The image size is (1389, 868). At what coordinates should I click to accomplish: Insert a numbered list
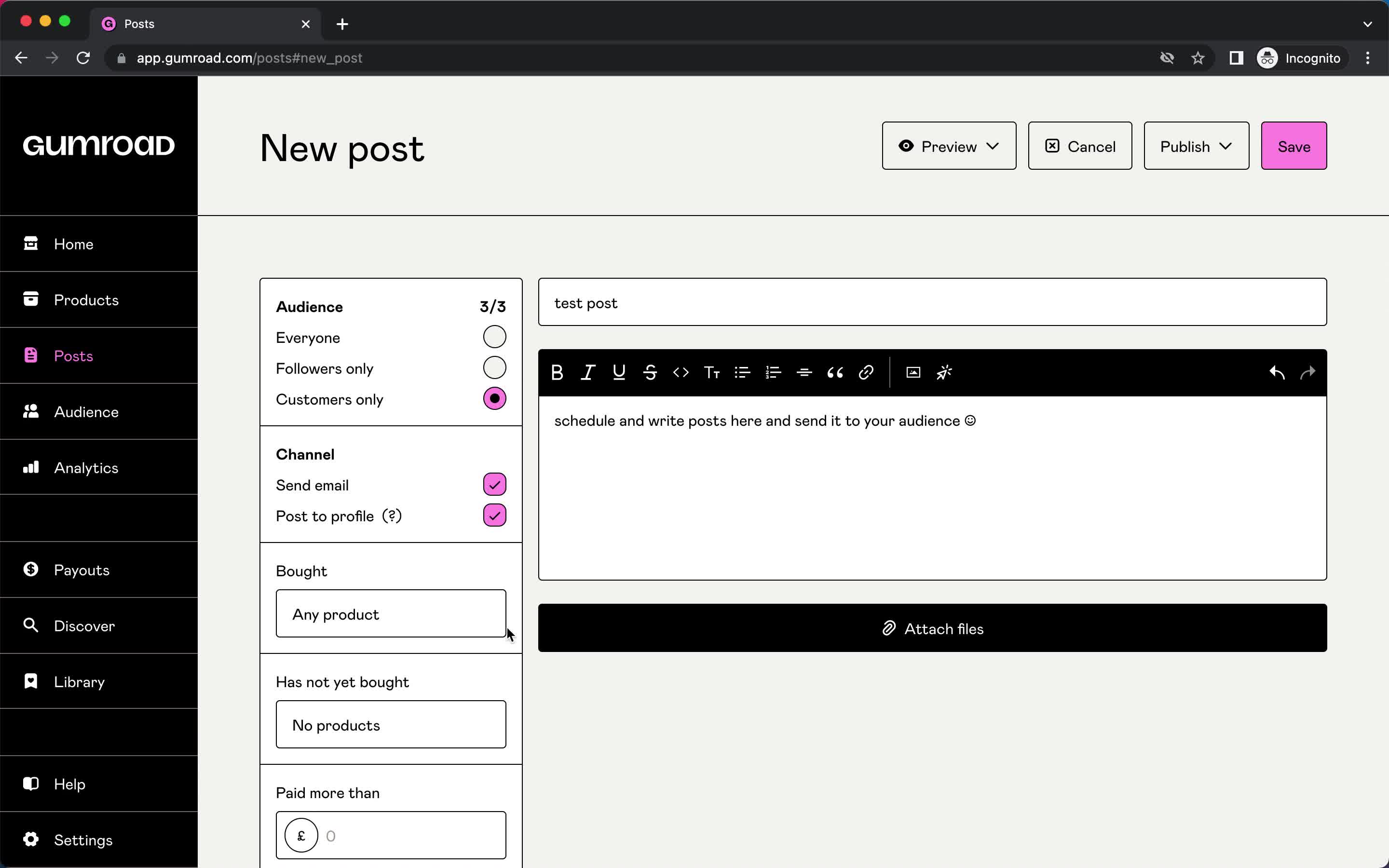[x=774, y=373]
